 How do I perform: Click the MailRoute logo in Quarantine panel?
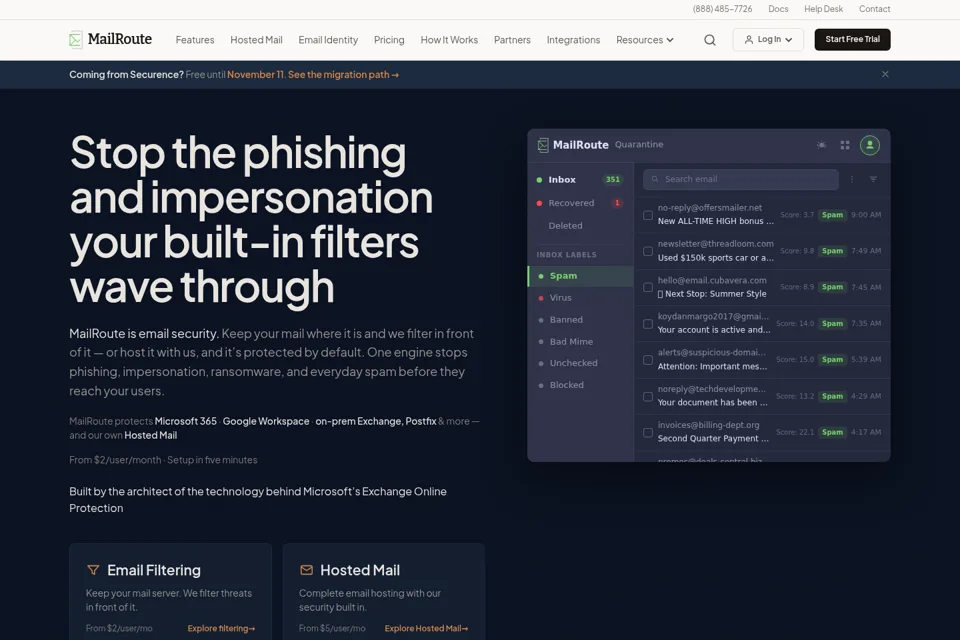pyautogui.click(x=573, y=145)
